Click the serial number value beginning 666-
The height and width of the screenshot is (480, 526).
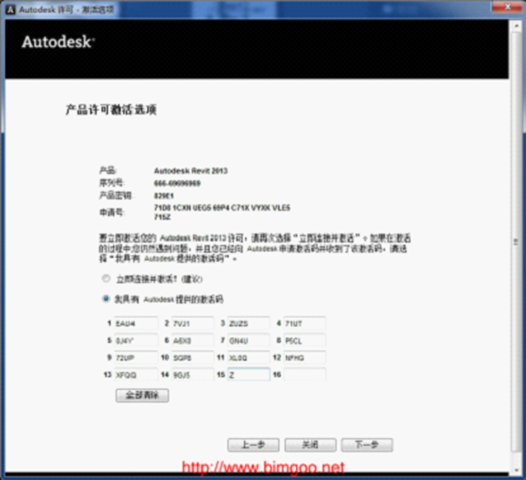[x=177, y=183]
